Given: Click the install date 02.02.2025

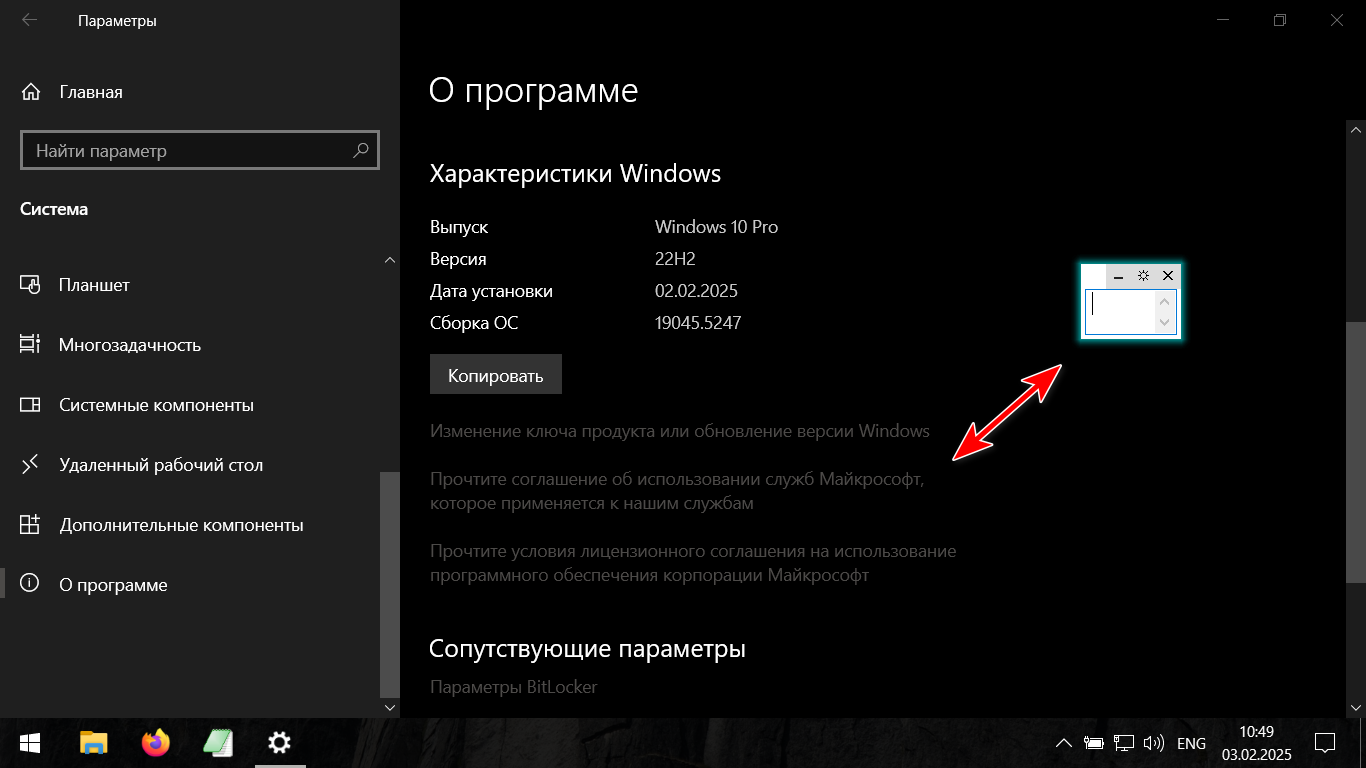Looking at the screenshot, I should click(696, 291).
